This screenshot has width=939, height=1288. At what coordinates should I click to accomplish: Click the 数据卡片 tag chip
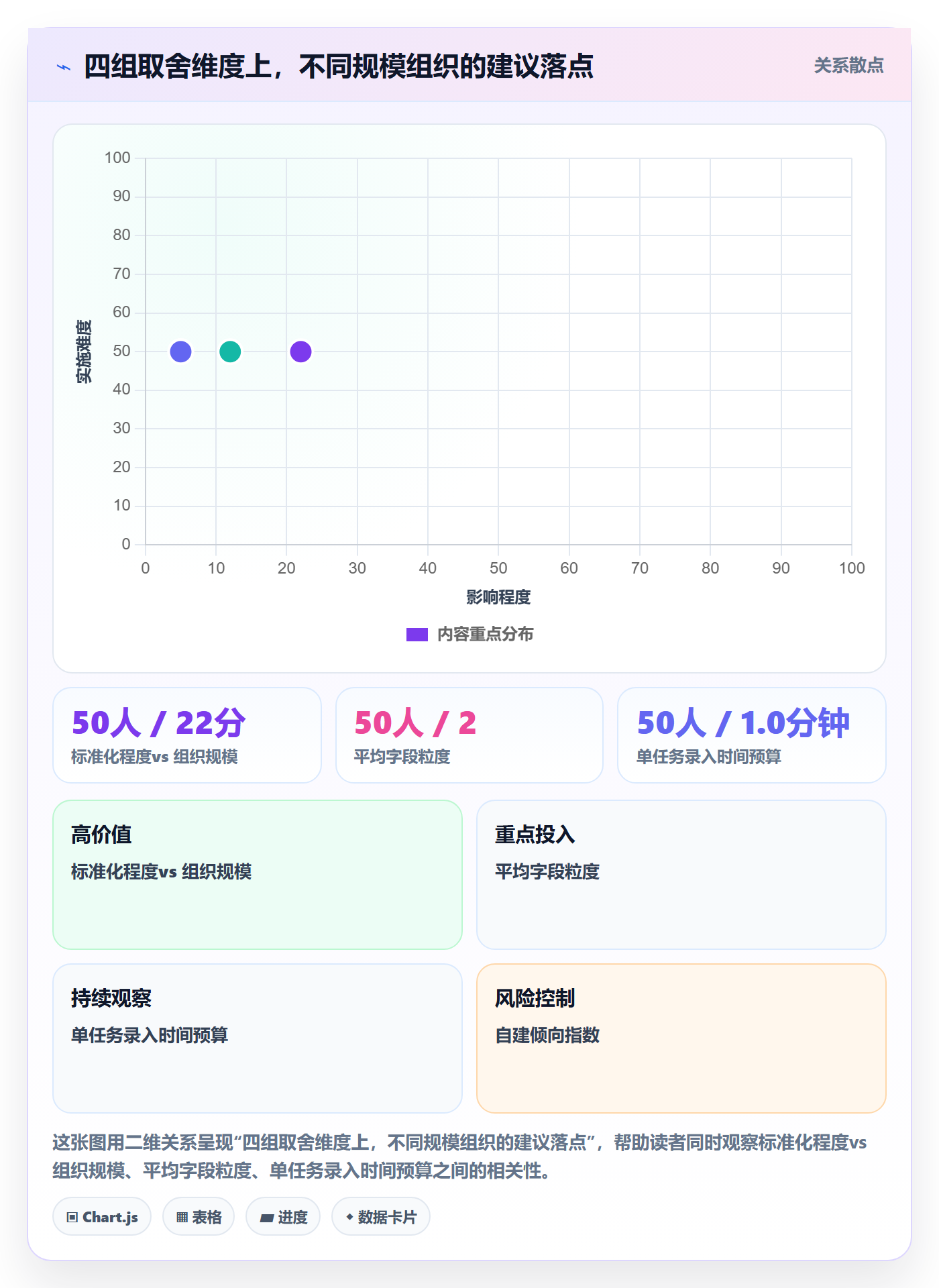click(381, 1217)
